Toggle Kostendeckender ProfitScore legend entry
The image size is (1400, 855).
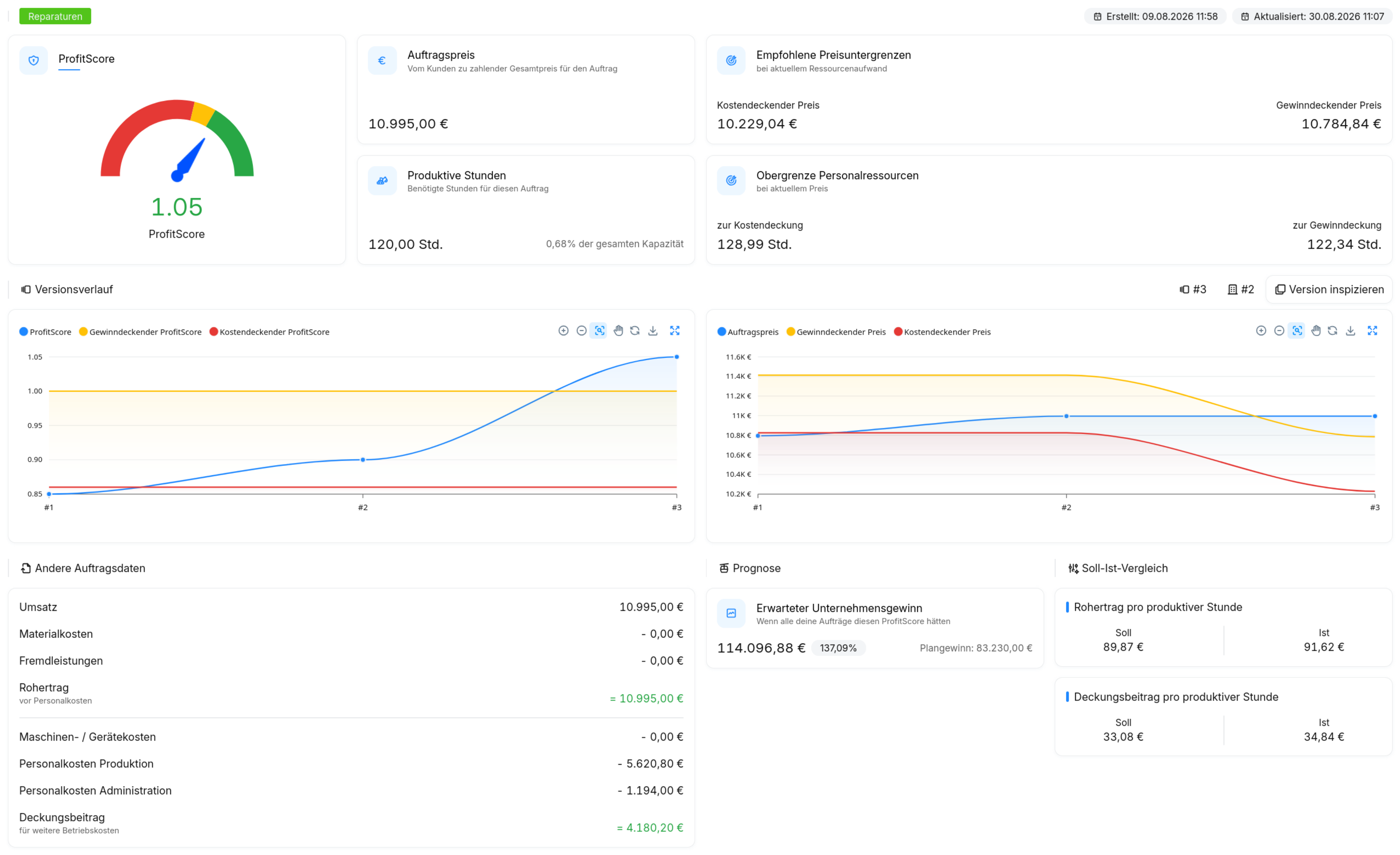pyautogui.click(x=269, y=332)
